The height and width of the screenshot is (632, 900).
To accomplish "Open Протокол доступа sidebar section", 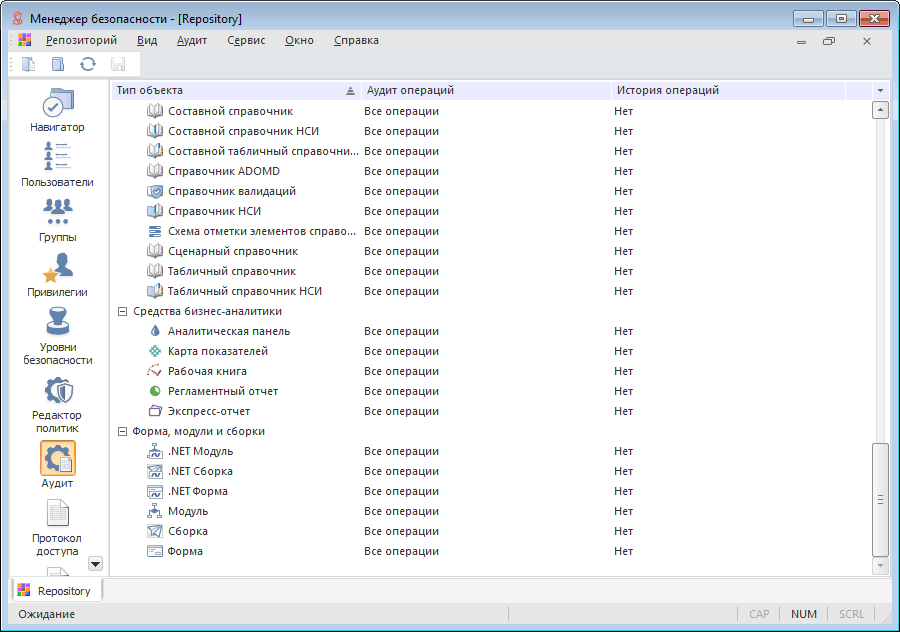I will pos(57,526).
